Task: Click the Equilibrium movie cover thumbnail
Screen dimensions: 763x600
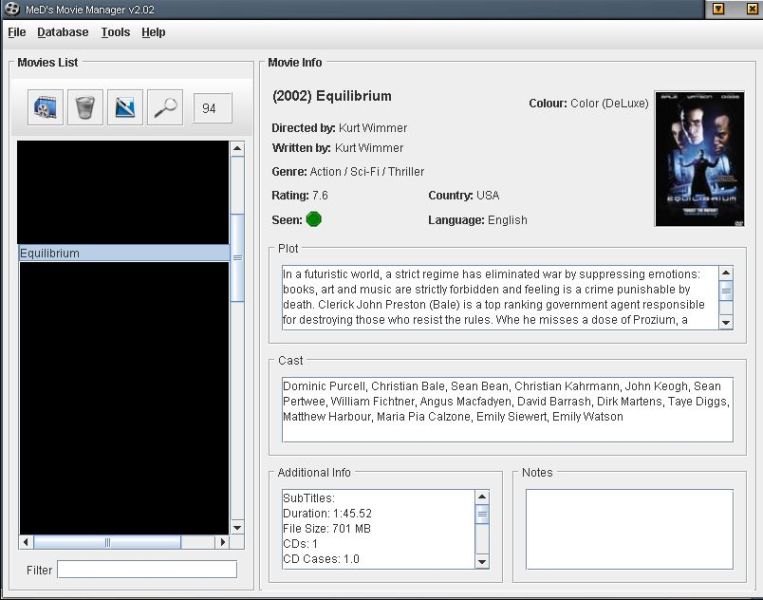Action: pyautogui.click(x=700, y=159)
